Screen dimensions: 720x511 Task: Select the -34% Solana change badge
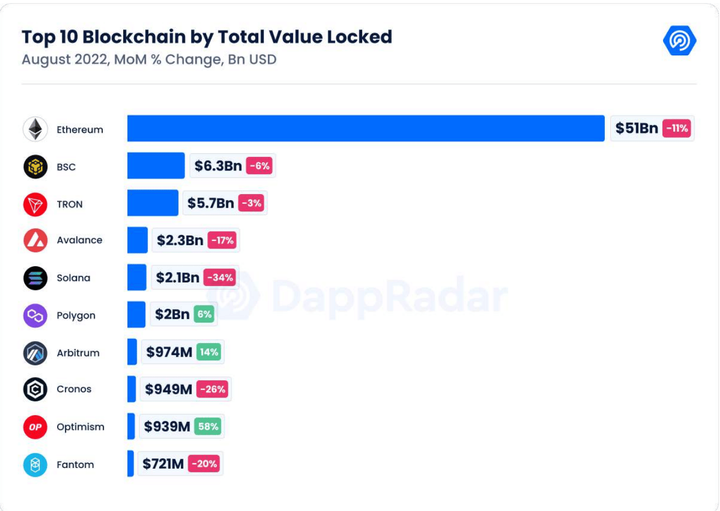[220, 277]
